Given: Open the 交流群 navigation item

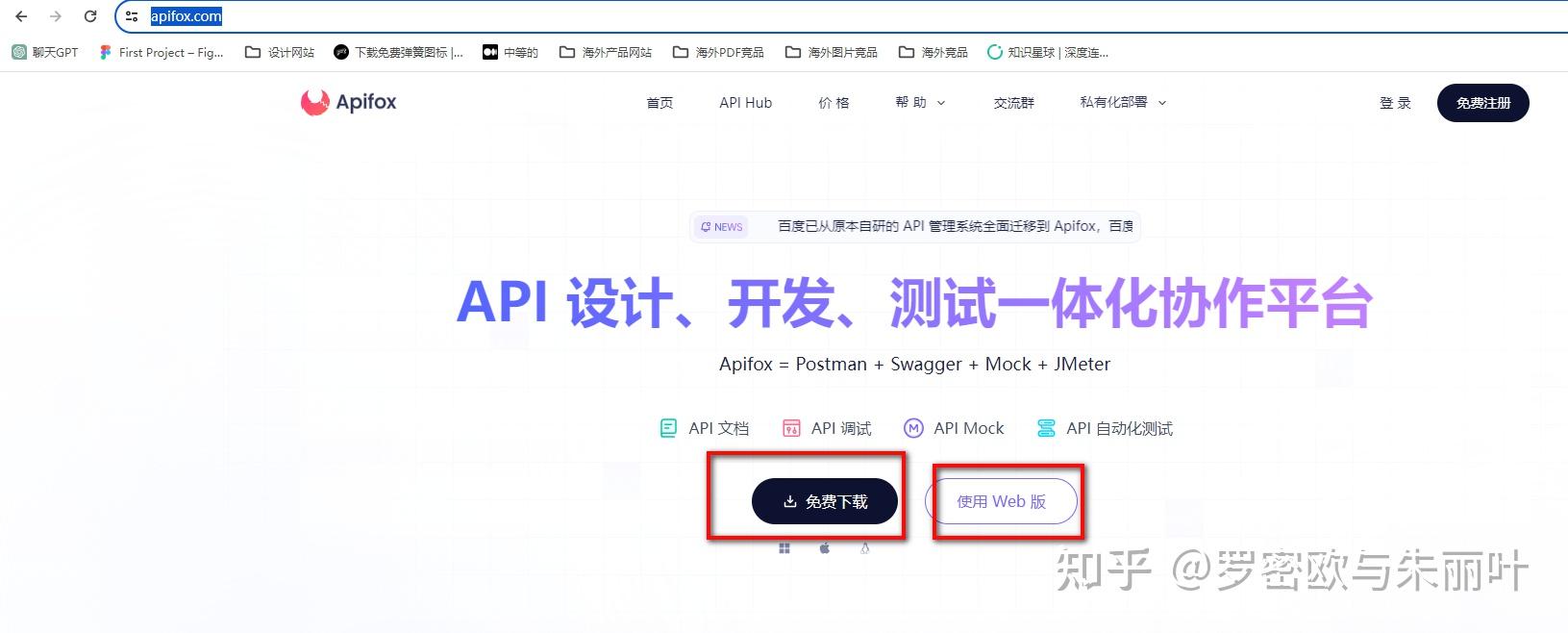Looking at the screenshot, I should point(1013,103).
